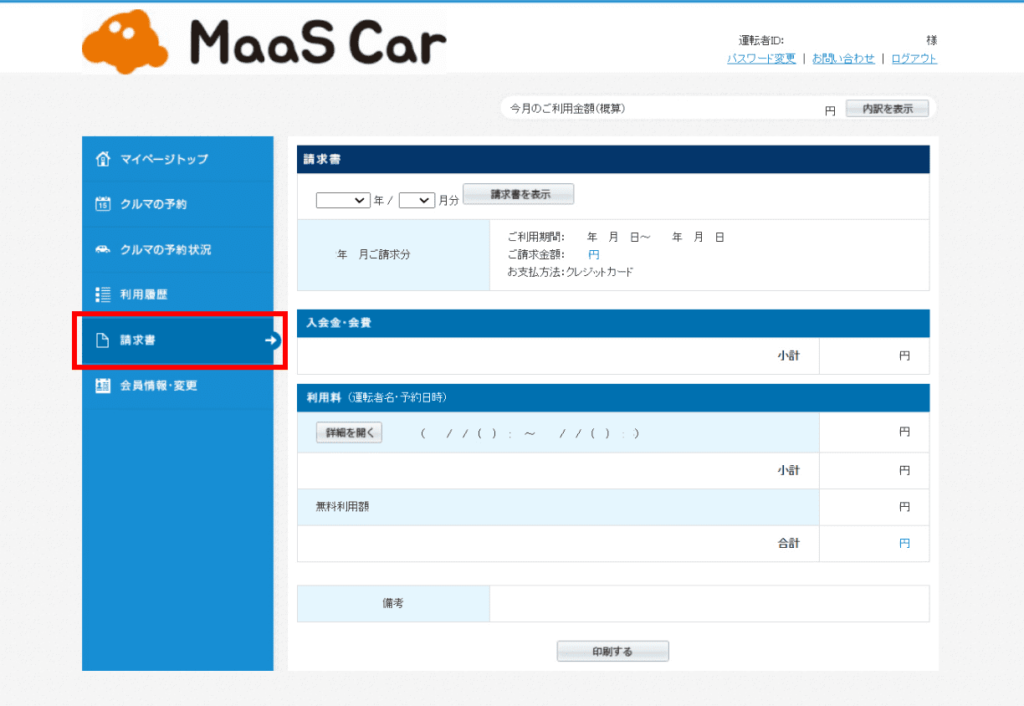Click the member card icon for 会員情報・変更
This screenshot has width=1024, height=706.
102,385
